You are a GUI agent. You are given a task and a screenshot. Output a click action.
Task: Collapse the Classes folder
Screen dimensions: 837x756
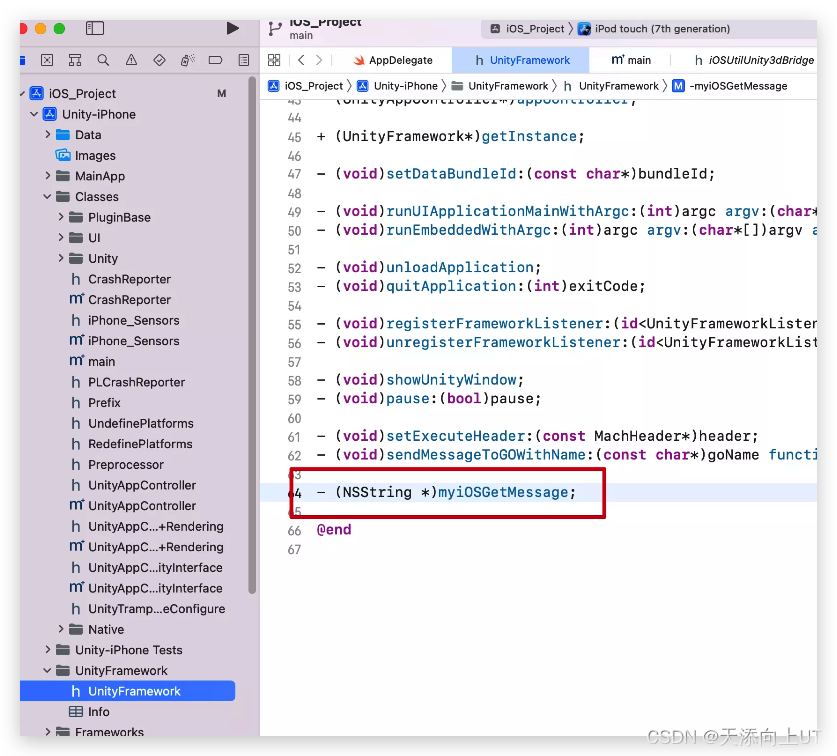[48, 196]
